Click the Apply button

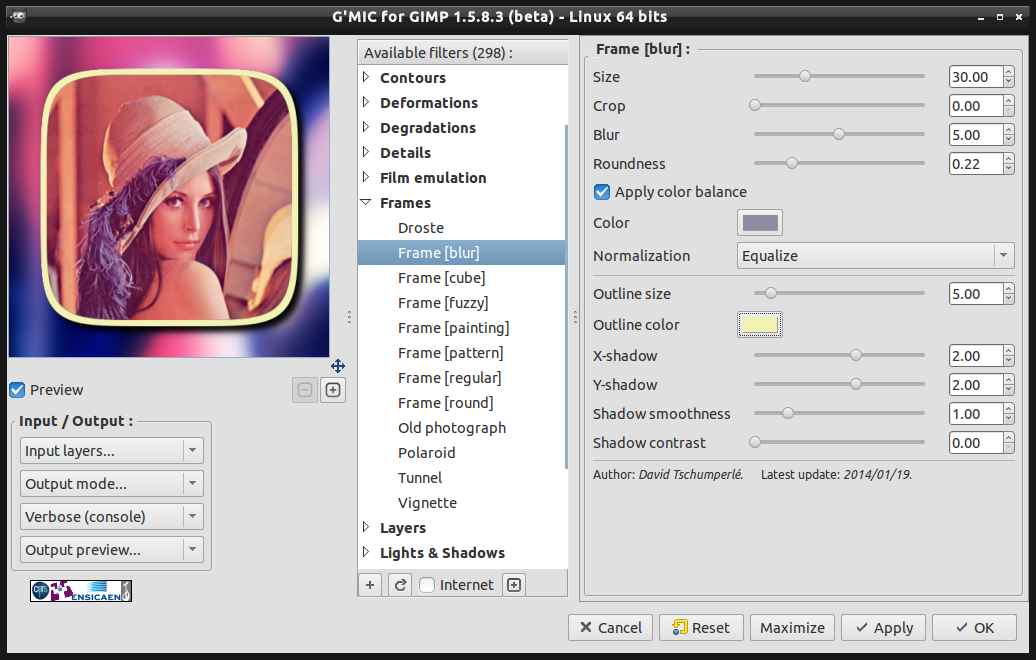[883, 628]
